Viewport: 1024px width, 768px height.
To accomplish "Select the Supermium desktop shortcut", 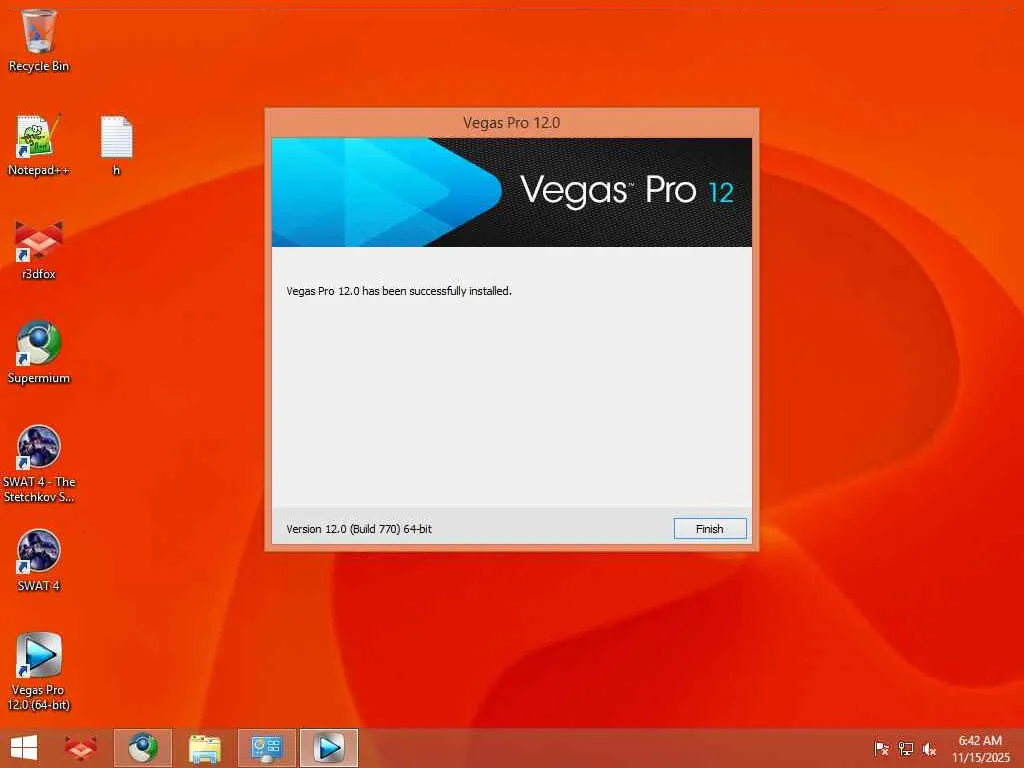I will (x=39, y=353).
